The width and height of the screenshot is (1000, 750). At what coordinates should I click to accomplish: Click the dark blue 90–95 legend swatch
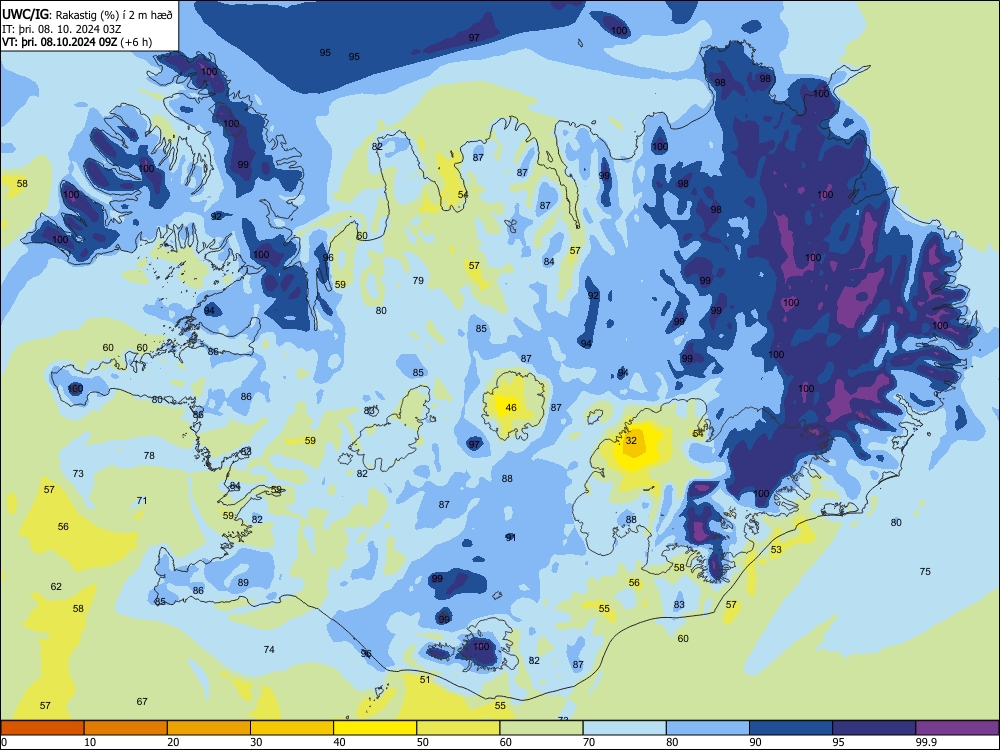[791, 728]
